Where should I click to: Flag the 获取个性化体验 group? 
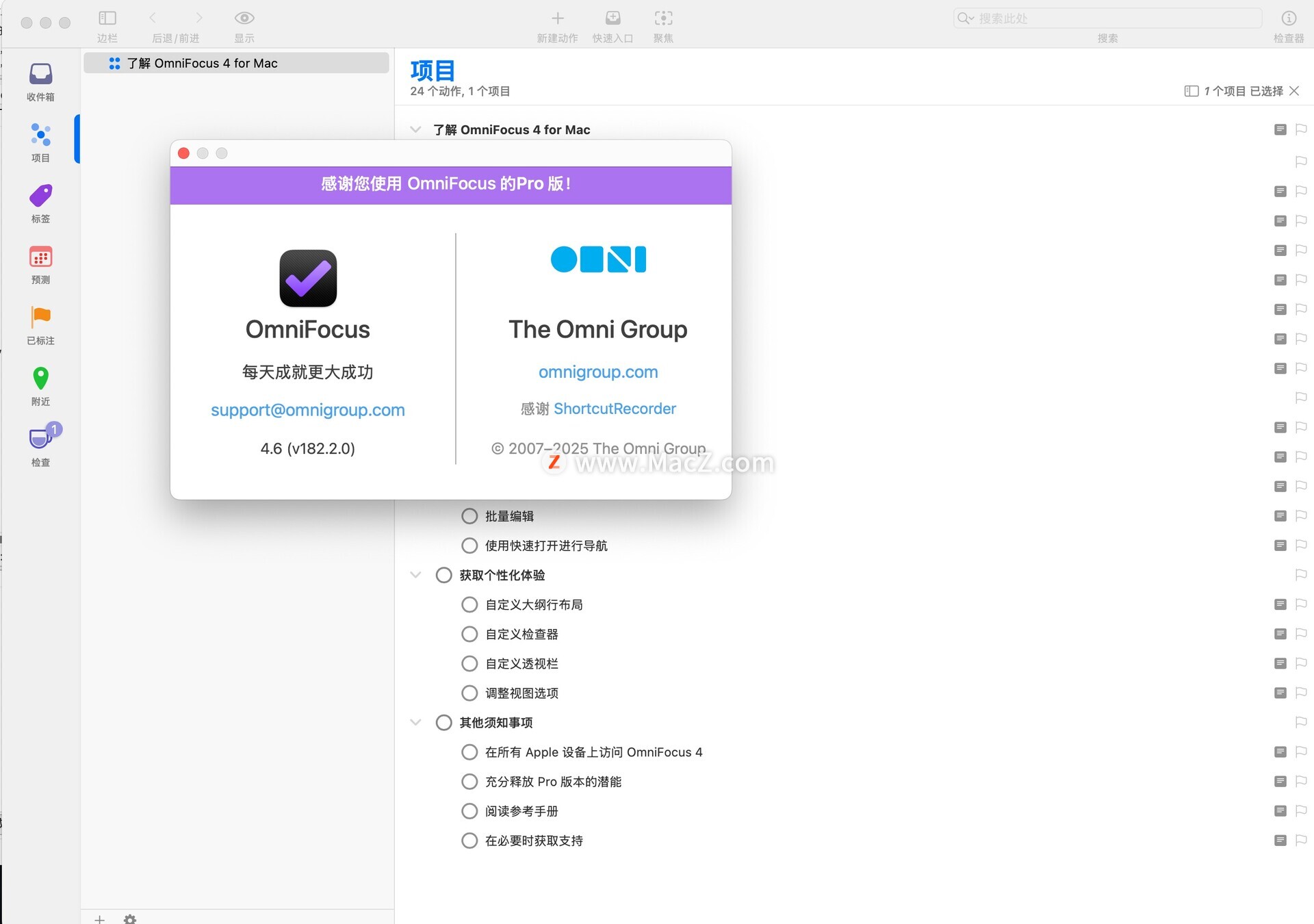(1301, 575)
